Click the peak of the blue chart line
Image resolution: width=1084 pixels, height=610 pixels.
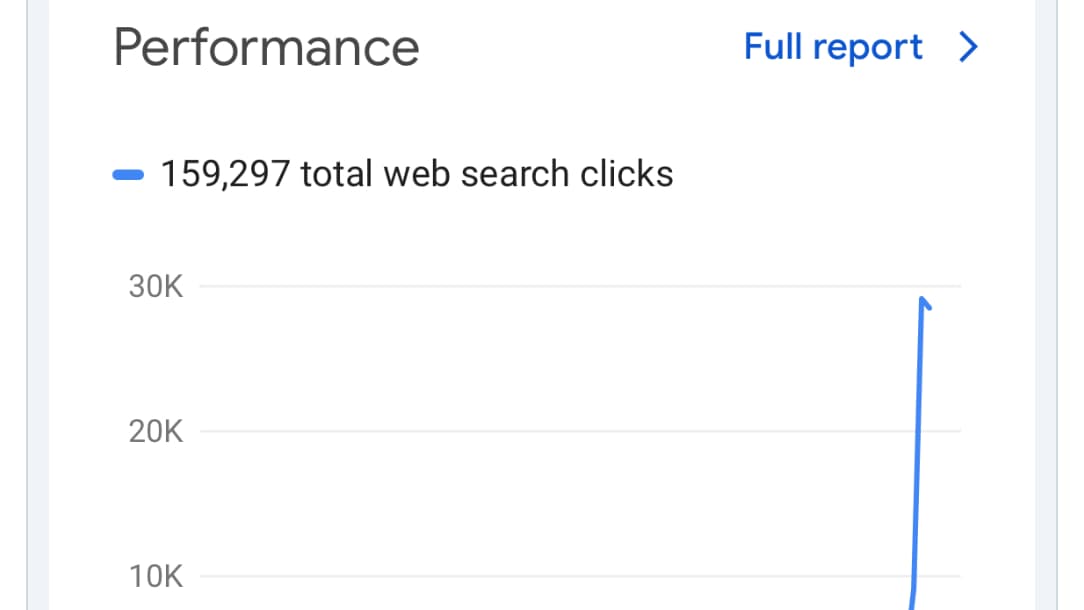click(x=924, y=300)
